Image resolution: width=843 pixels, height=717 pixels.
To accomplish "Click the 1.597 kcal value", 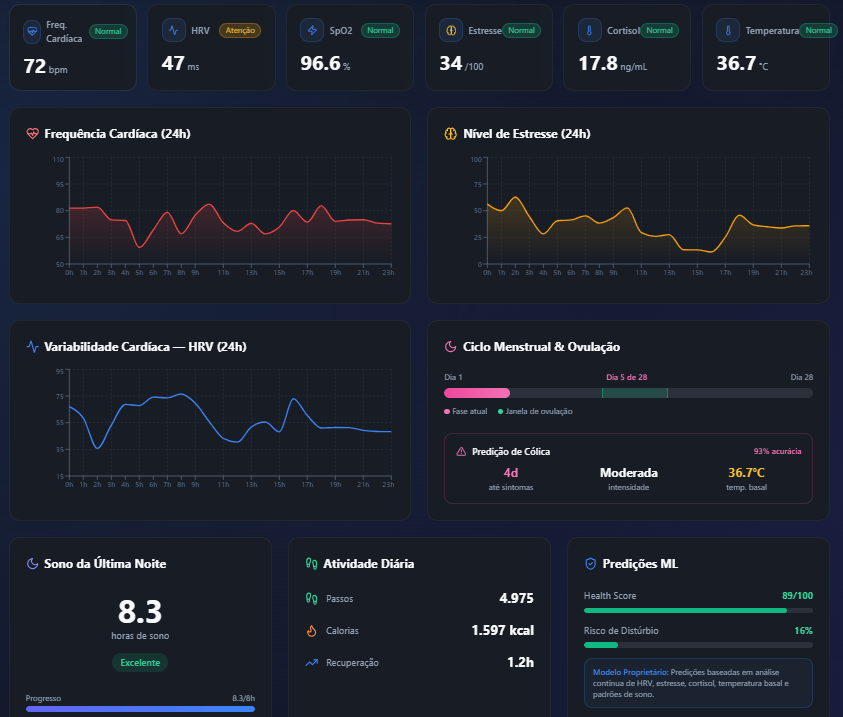I will (503, 630).
